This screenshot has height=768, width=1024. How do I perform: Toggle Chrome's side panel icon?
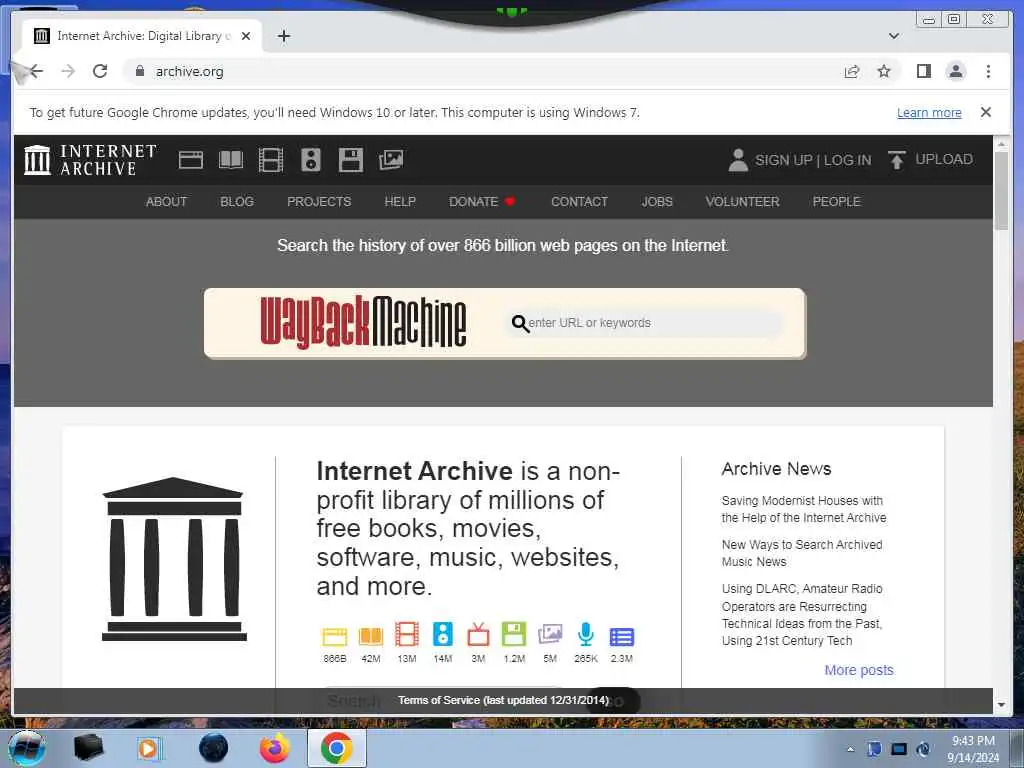(923, 71)
